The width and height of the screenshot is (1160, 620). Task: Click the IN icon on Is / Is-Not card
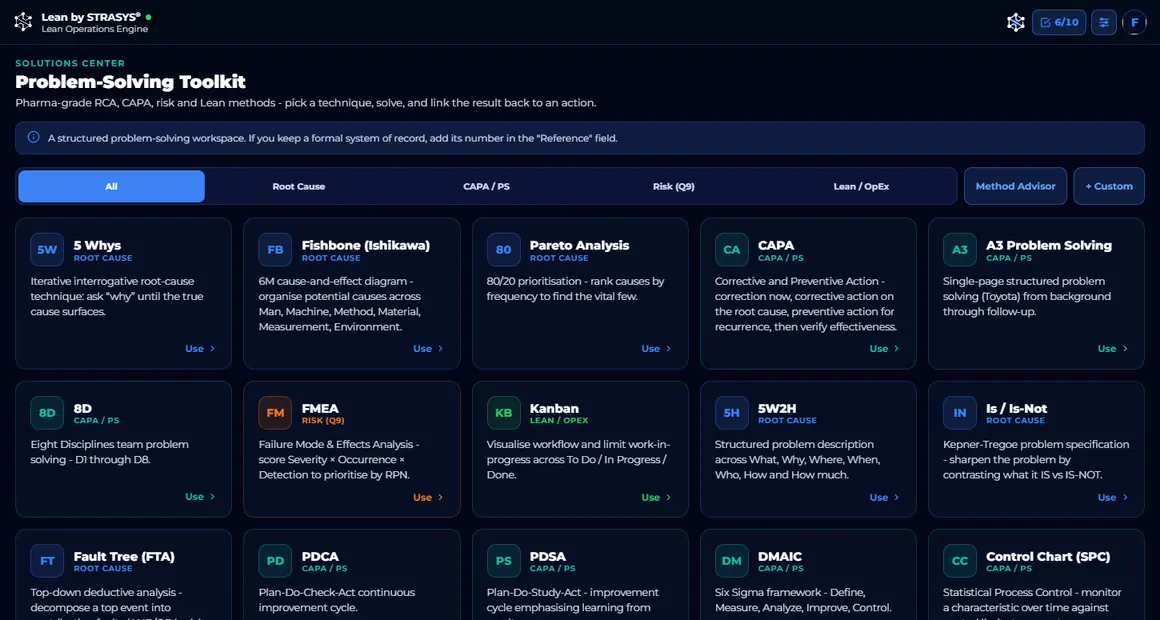click(960, 413)
